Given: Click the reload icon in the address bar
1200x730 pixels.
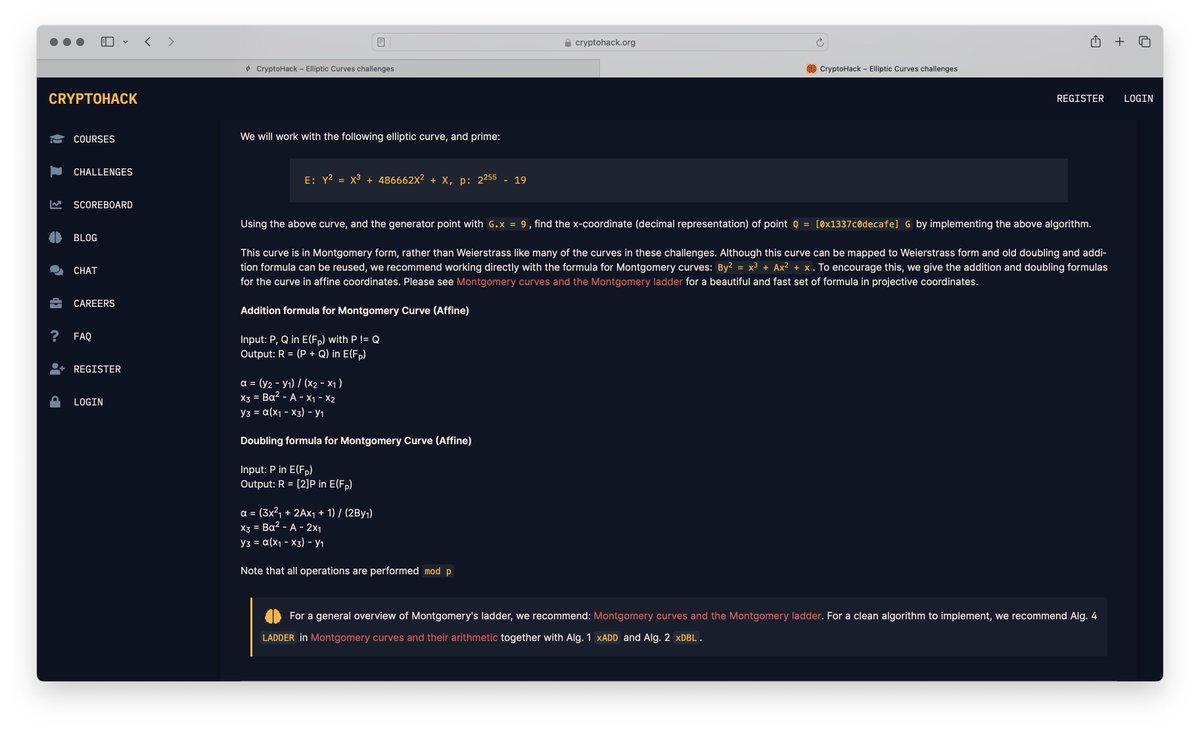Looking at the screenshot, I should 819,41.
